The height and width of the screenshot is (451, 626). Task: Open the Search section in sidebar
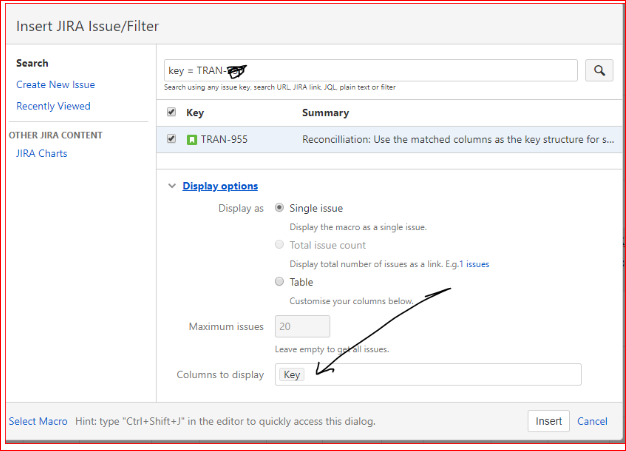pos(32,63)
